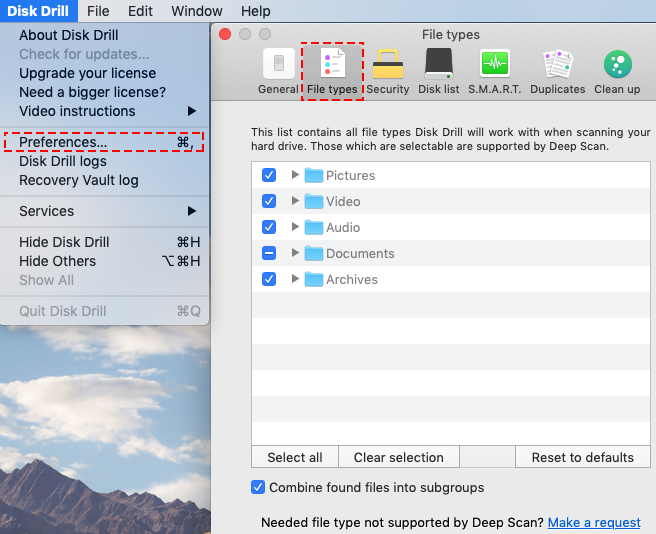Select the Documents row label
Image resolution: width=656 pixels, height=534 pixels.
point(360,253)
